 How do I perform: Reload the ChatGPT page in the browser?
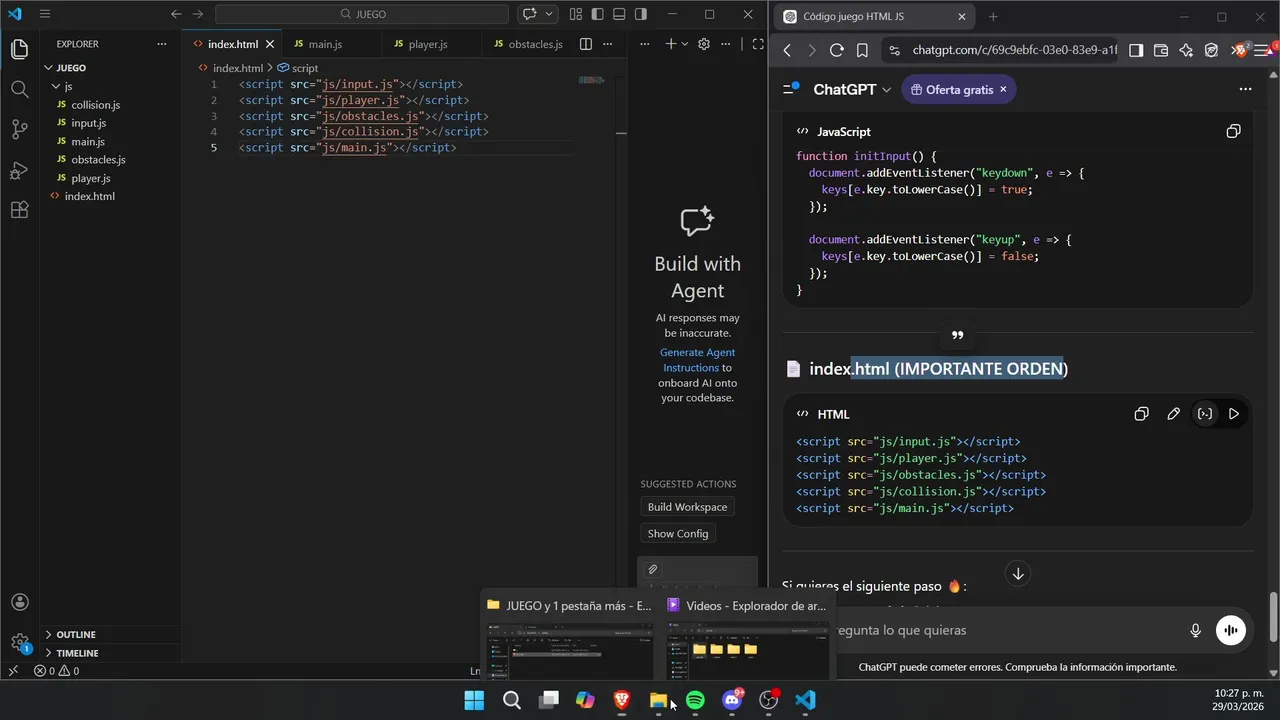point(836,50)
